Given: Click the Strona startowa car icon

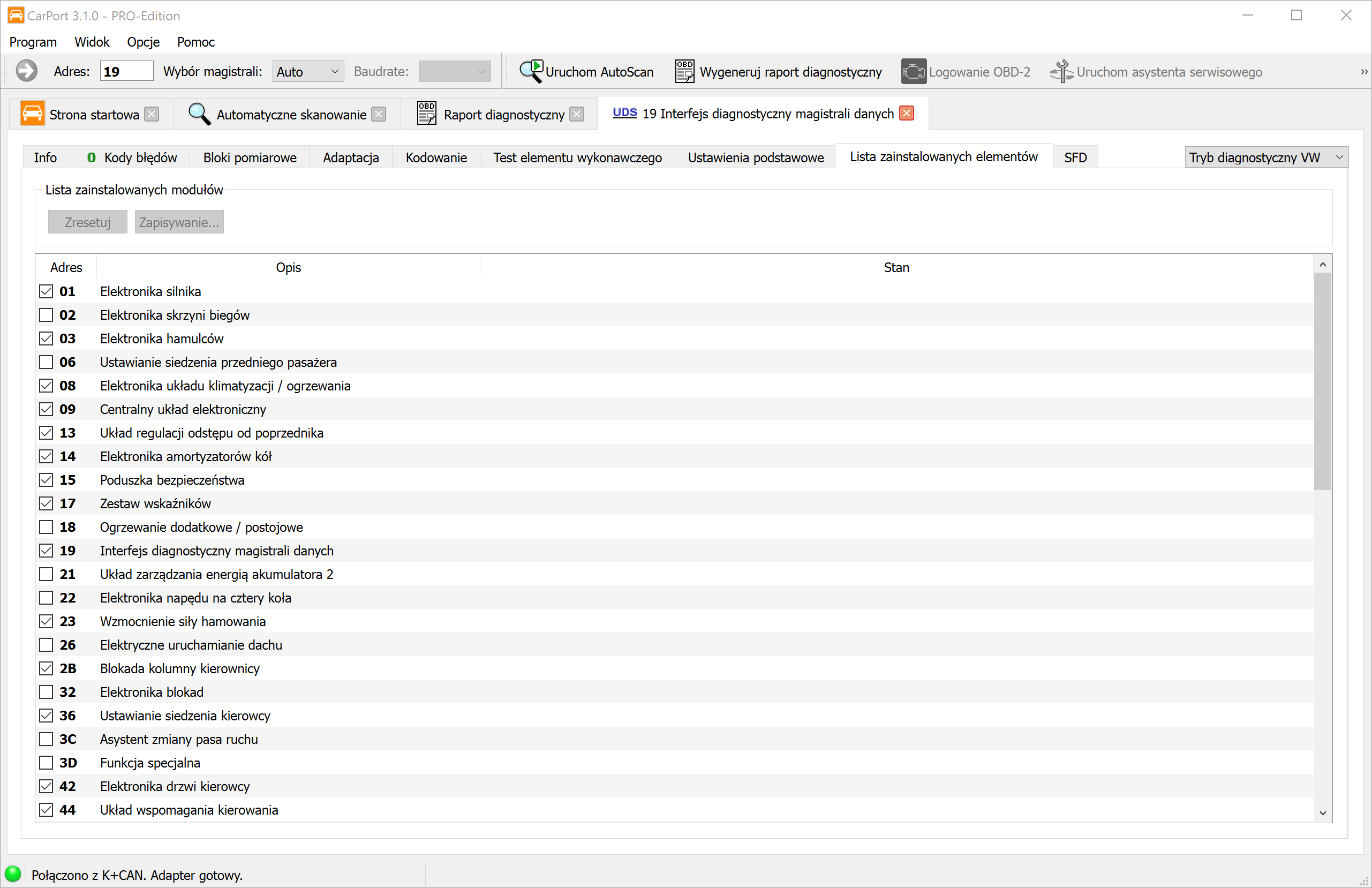Looking at the screenshot, I should [32, 114].
